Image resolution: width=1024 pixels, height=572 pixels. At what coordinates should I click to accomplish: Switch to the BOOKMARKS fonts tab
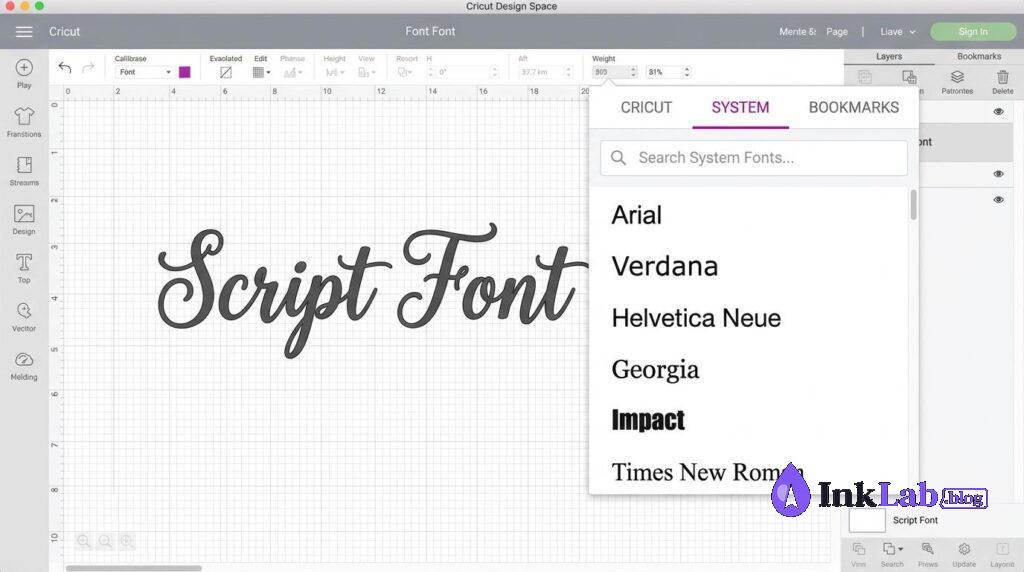pyautogui.click(x=854, y=107)
